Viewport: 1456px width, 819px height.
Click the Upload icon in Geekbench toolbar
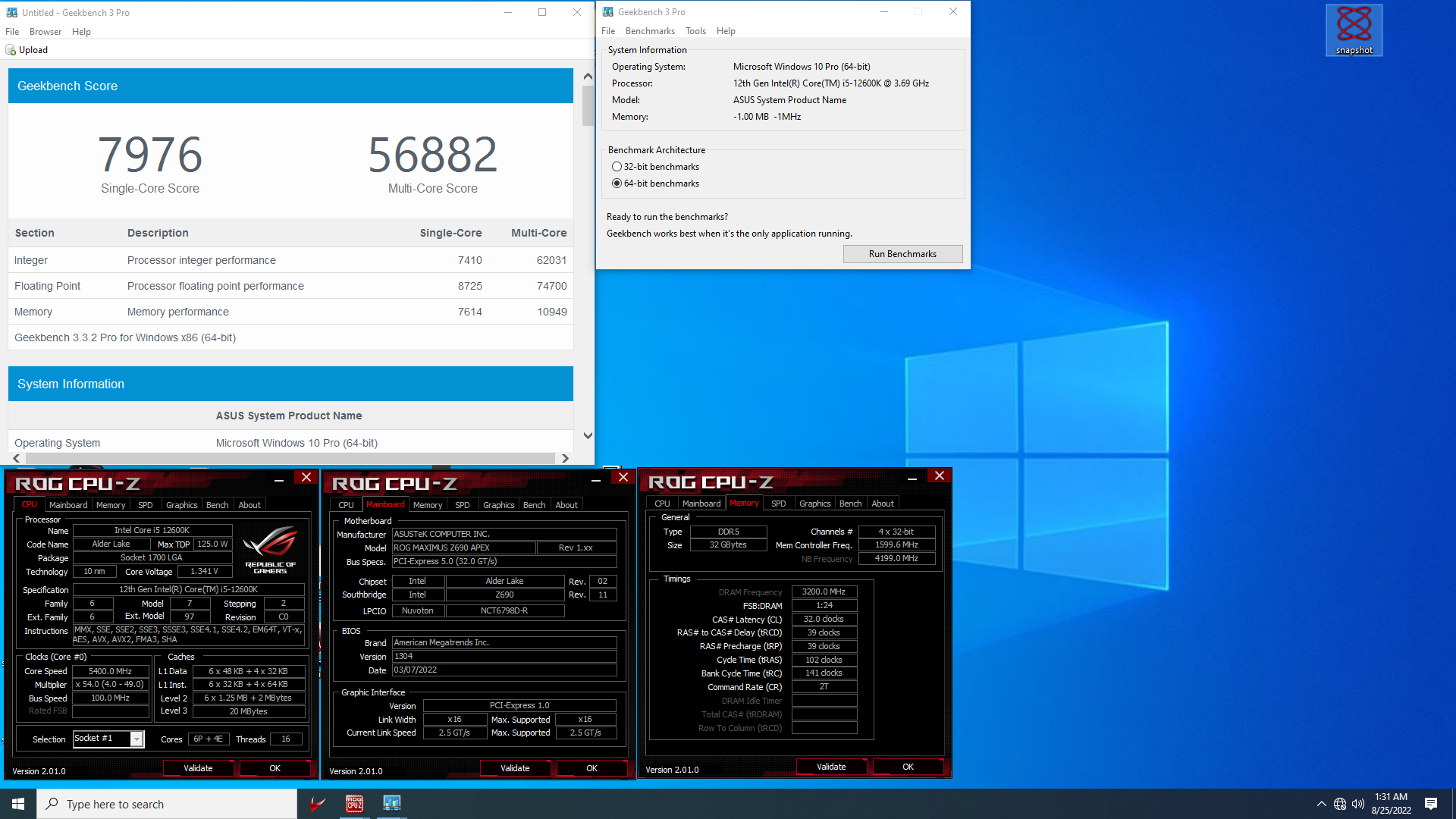11,50
